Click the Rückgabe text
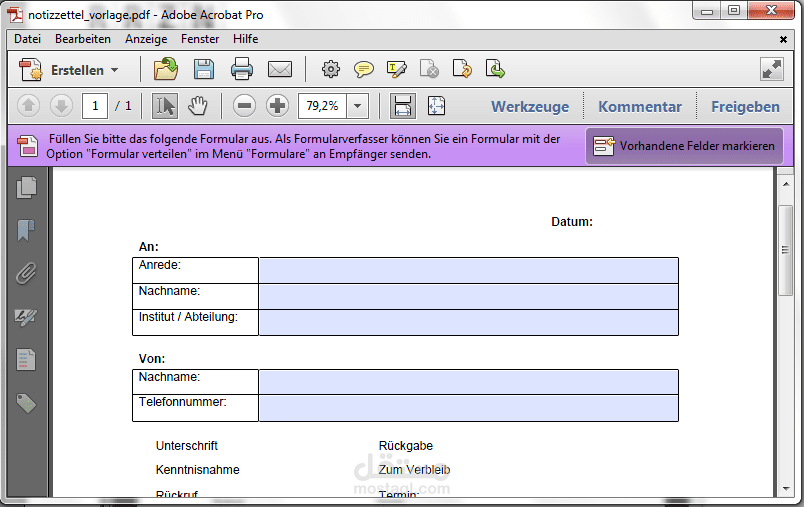This screenshot has width=804, height=507. point(406,446)
